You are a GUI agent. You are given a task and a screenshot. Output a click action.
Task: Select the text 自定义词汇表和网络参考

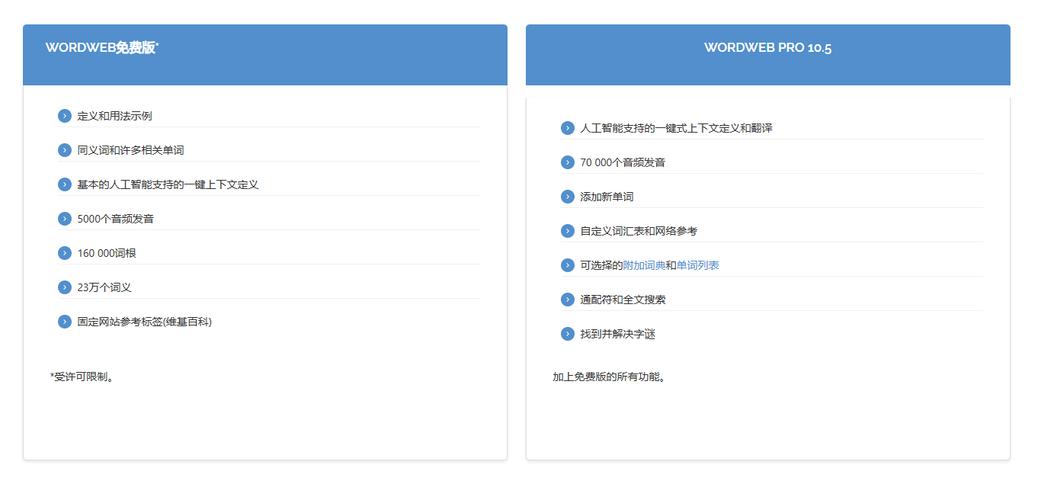click(638, 231)
